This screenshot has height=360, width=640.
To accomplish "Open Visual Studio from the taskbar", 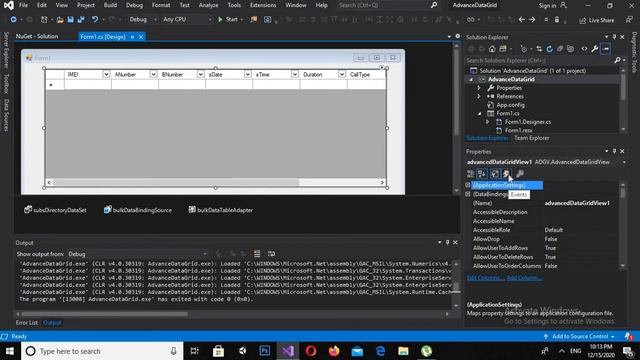I will pyautogui.click(x=288, y=351).
